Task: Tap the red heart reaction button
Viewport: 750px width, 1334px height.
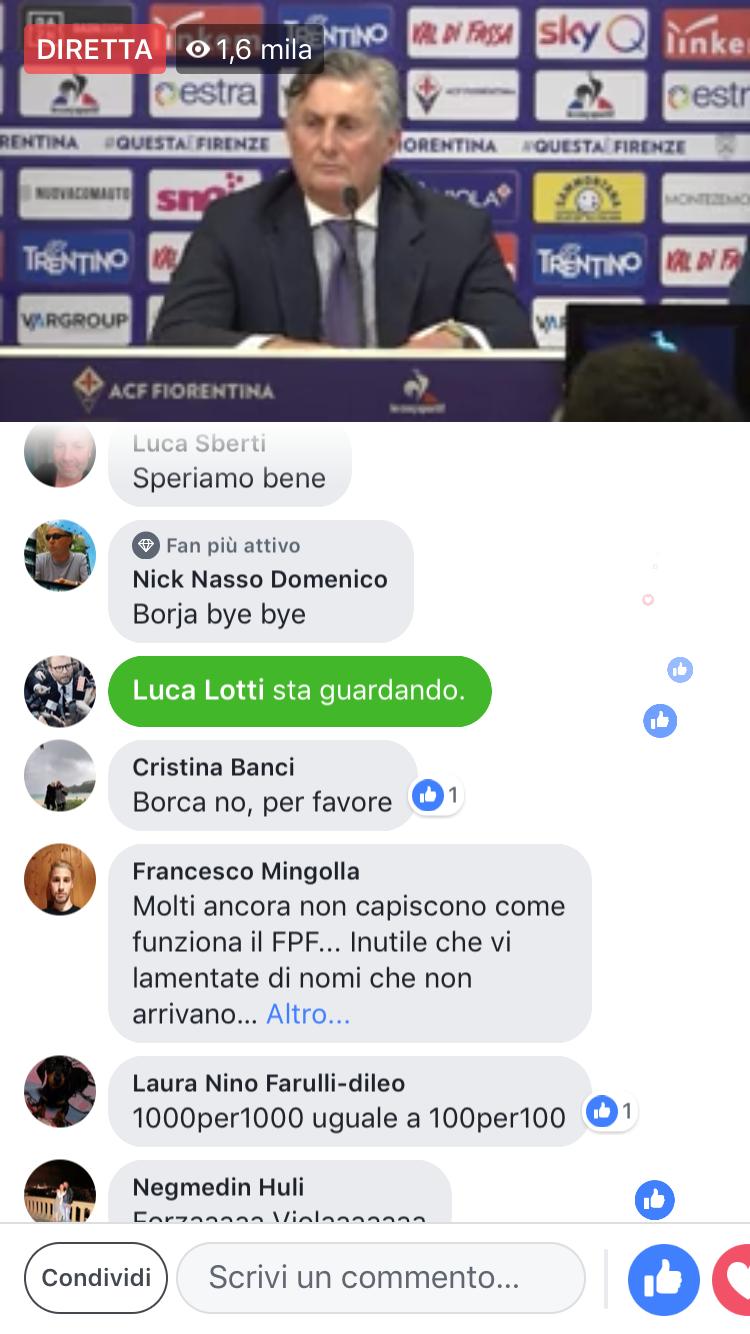Action: 732,1279
